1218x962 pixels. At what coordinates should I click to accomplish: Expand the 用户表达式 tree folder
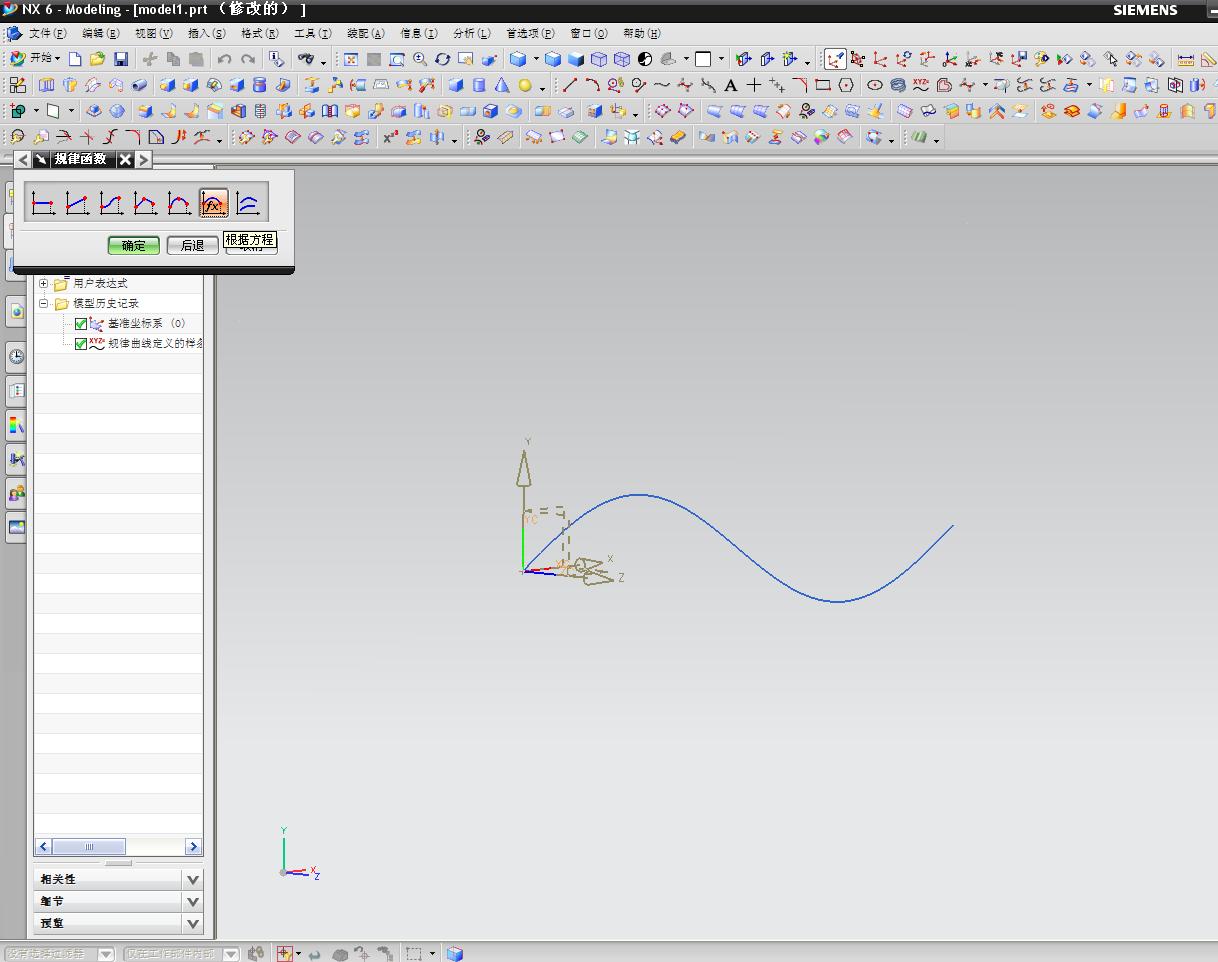[x=44, y=284]
